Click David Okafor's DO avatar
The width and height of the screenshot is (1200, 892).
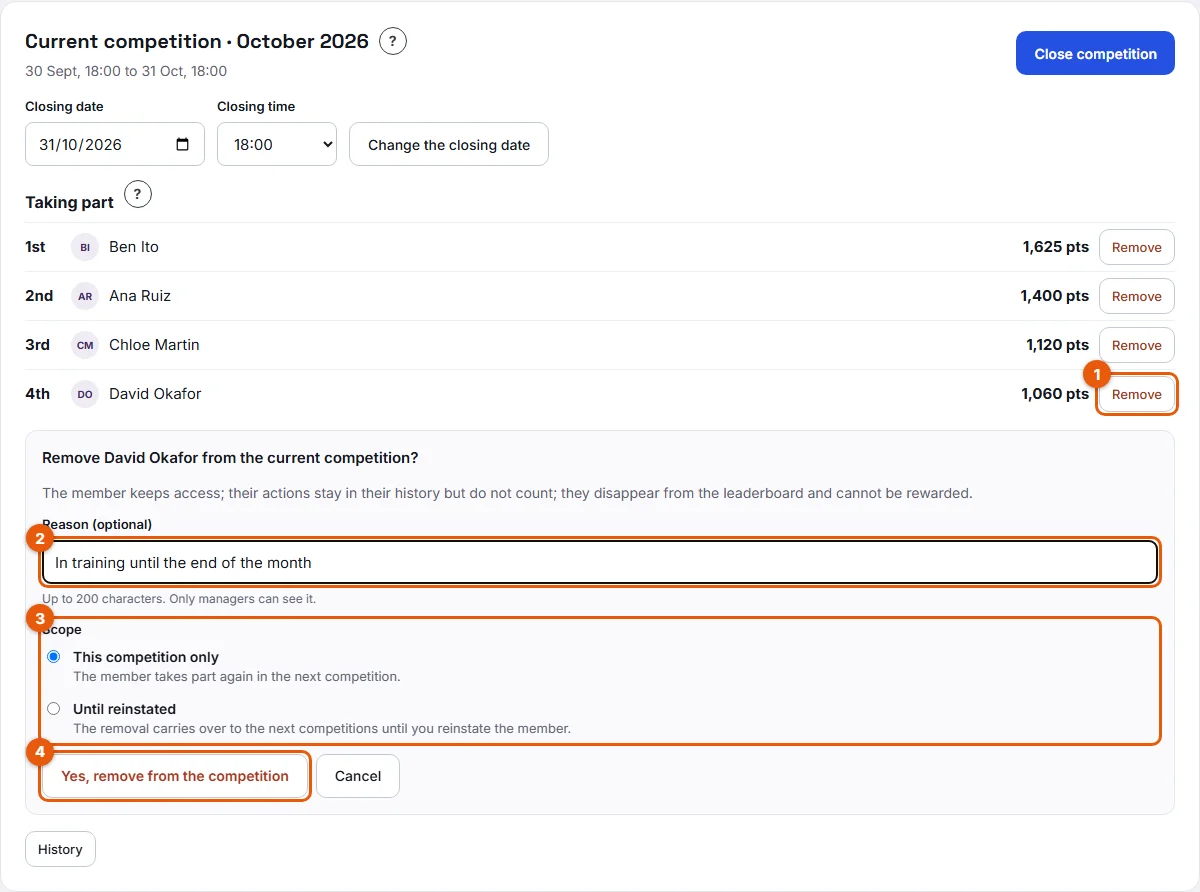(85, 394)
